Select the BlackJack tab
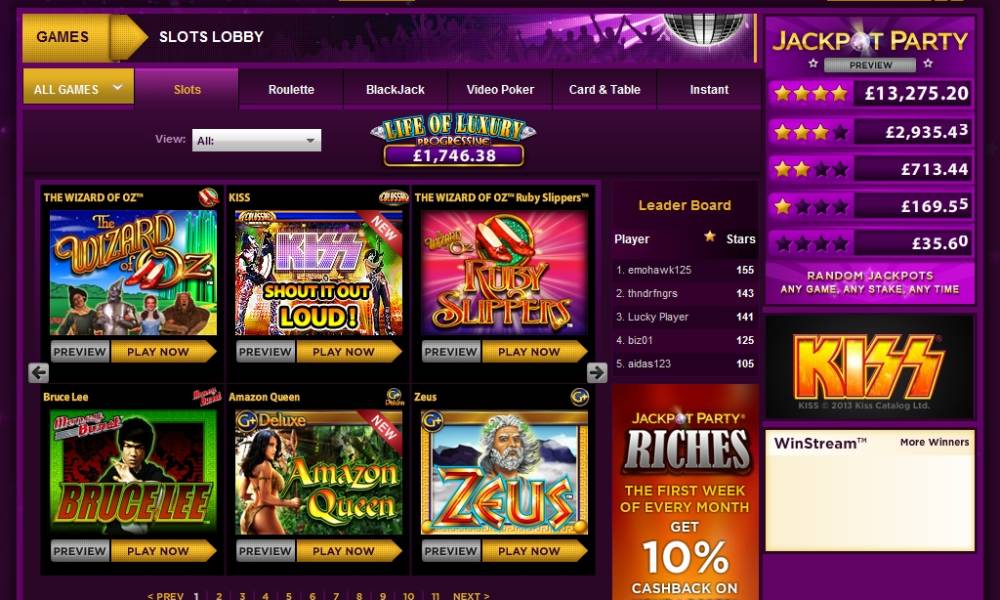This screenshot has width=1000, height=600. pos(395,90)
